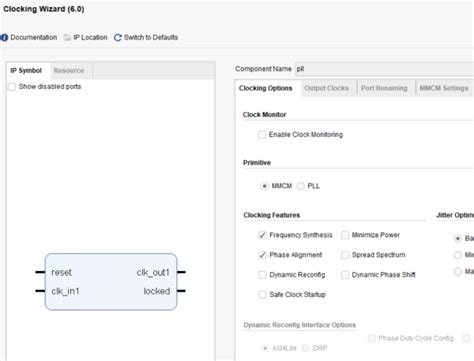This screenshot has height=361, width=474.
Task: Enable the Show disabled ports checkbox
Action: (12, 87)
